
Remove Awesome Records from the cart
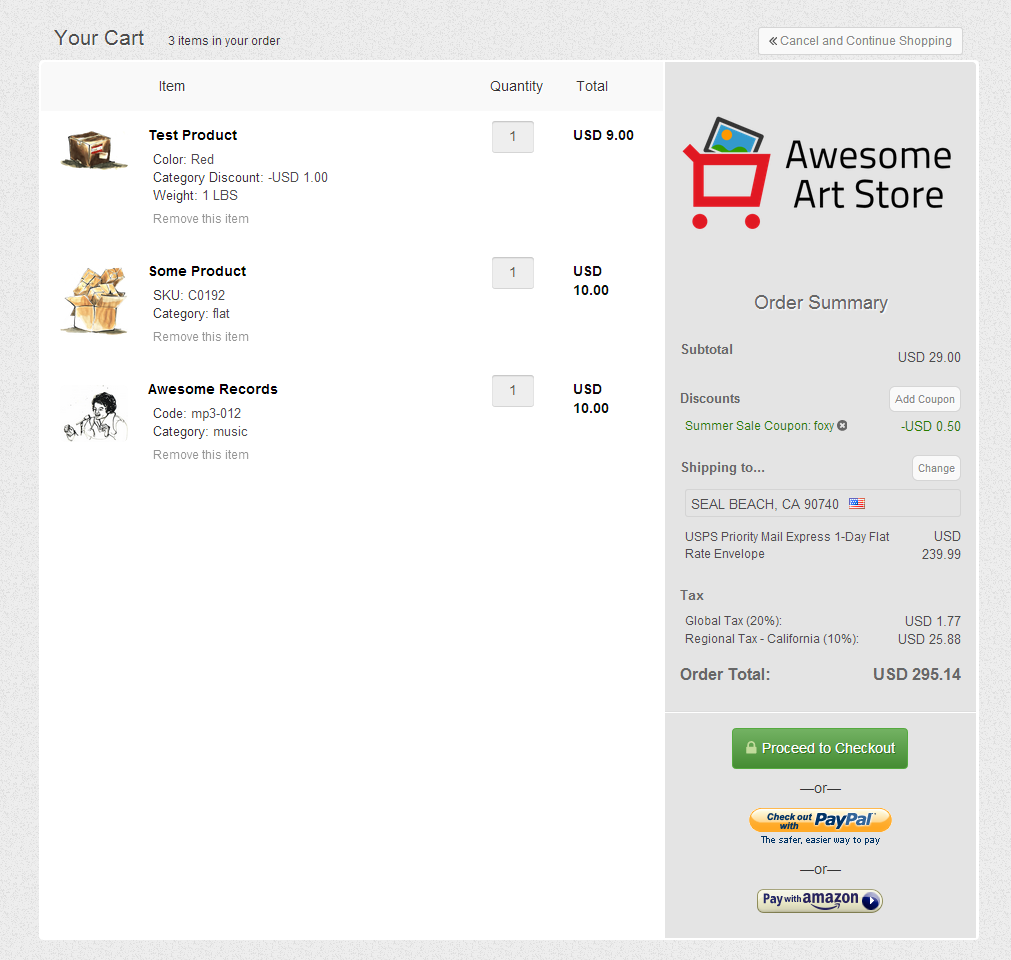click(x=201, y=455)
